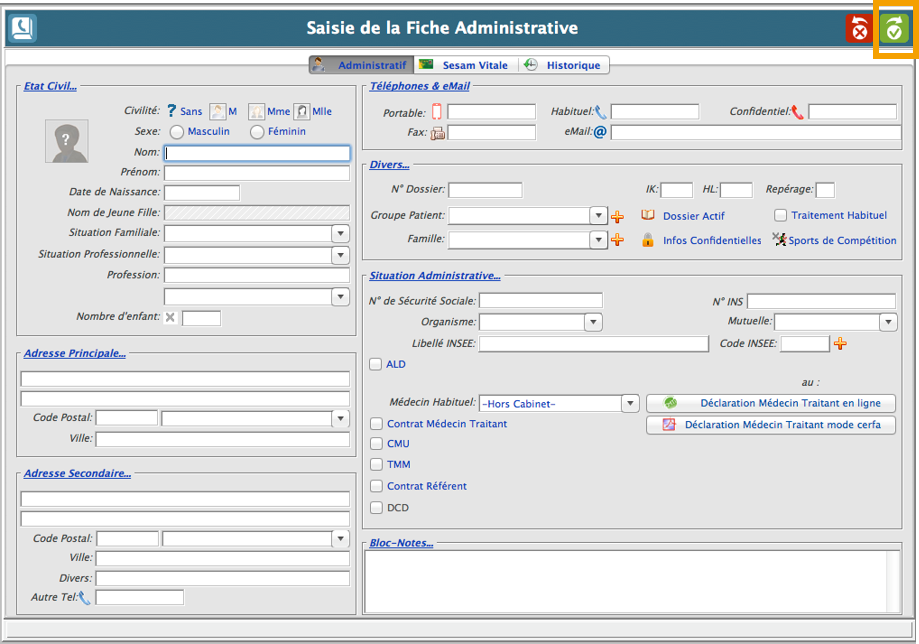This screenshot has height=644, width=919.
Task: Open the 'Situation Administrative...' link
Action: click(x=435, y=275)
